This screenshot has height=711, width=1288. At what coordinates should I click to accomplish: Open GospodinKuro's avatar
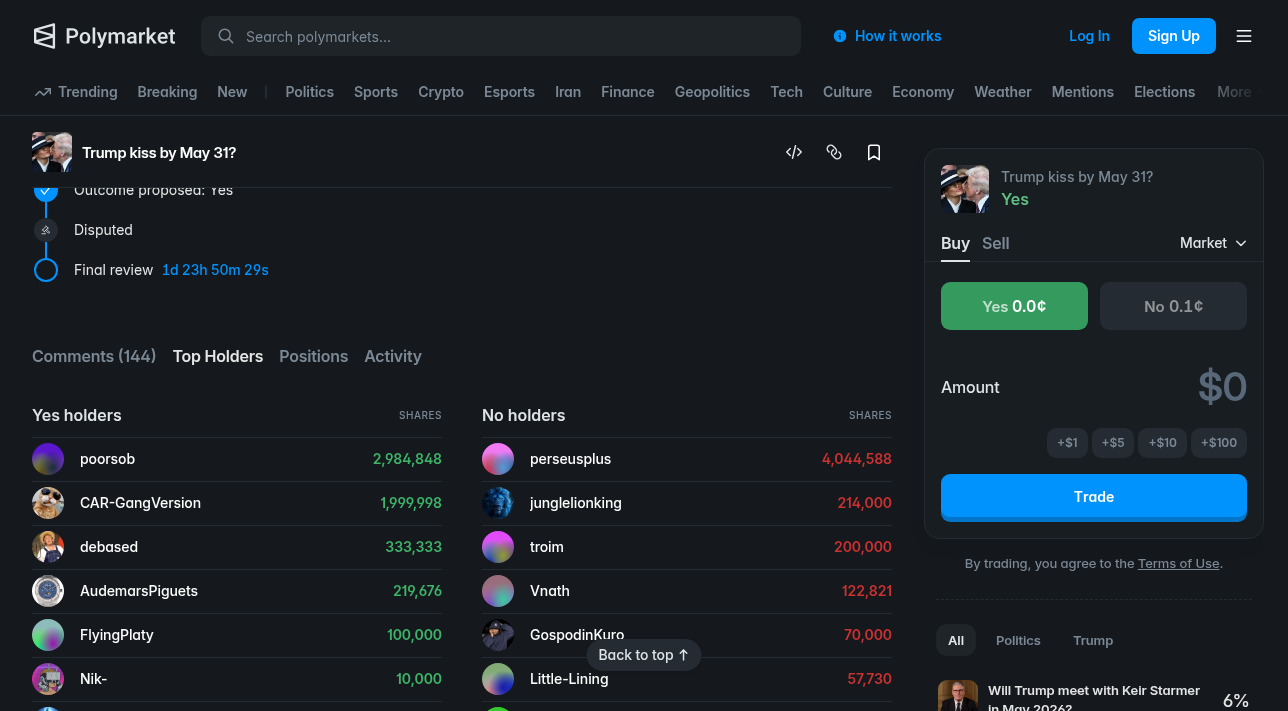tap(498, 635)
